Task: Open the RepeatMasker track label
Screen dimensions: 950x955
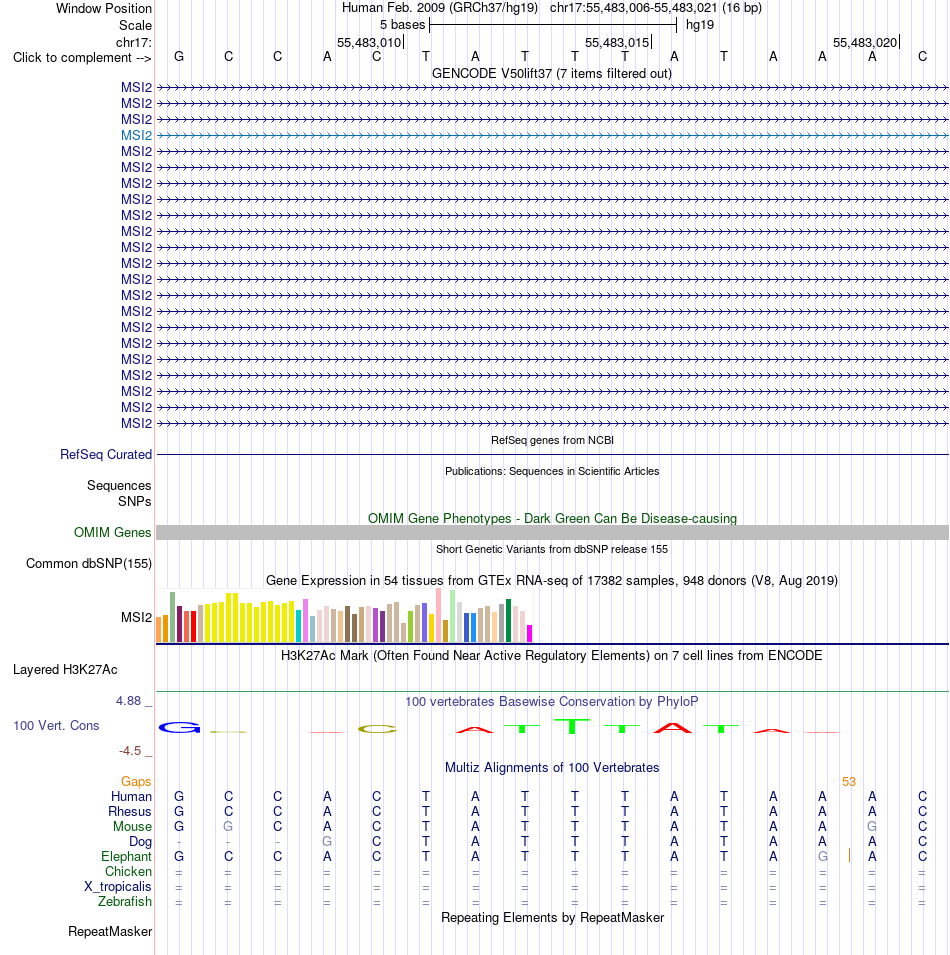Action: 110,931
